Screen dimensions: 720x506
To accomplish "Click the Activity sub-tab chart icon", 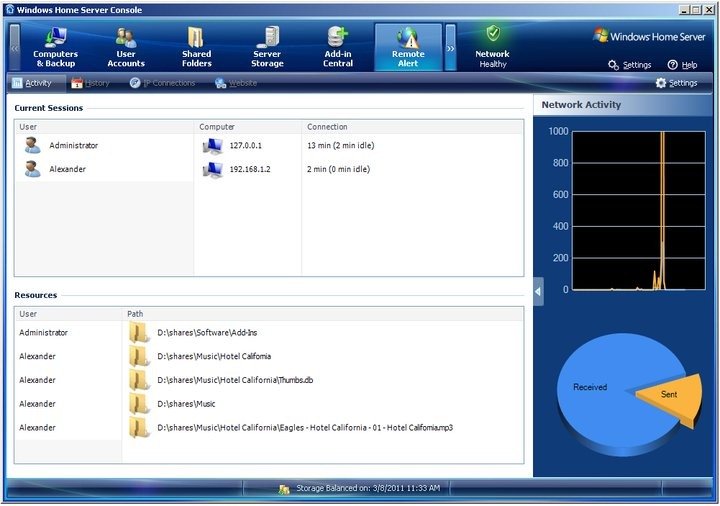I will coord(17,83).
